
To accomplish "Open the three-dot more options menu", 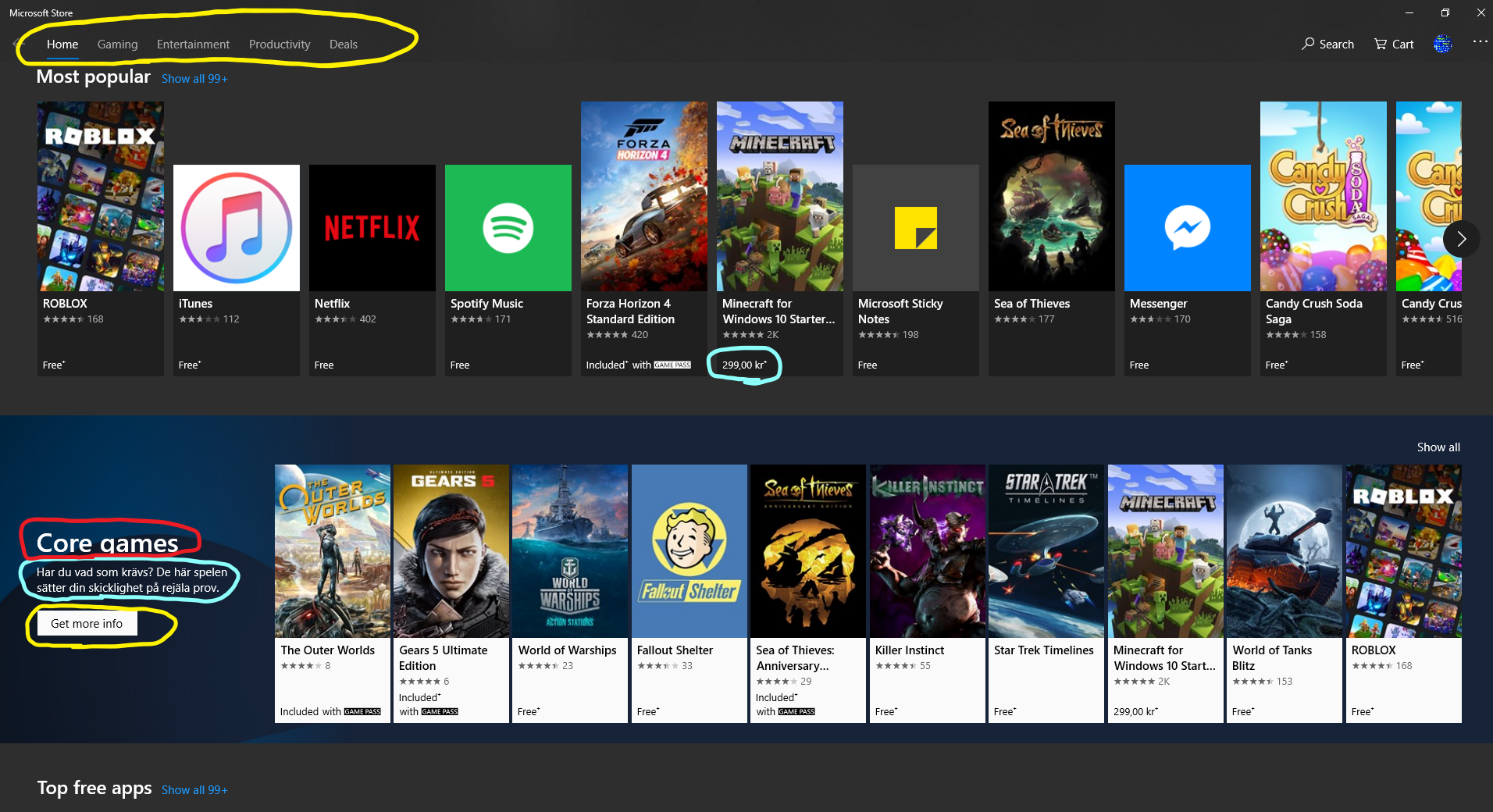I will (1480, 41).
